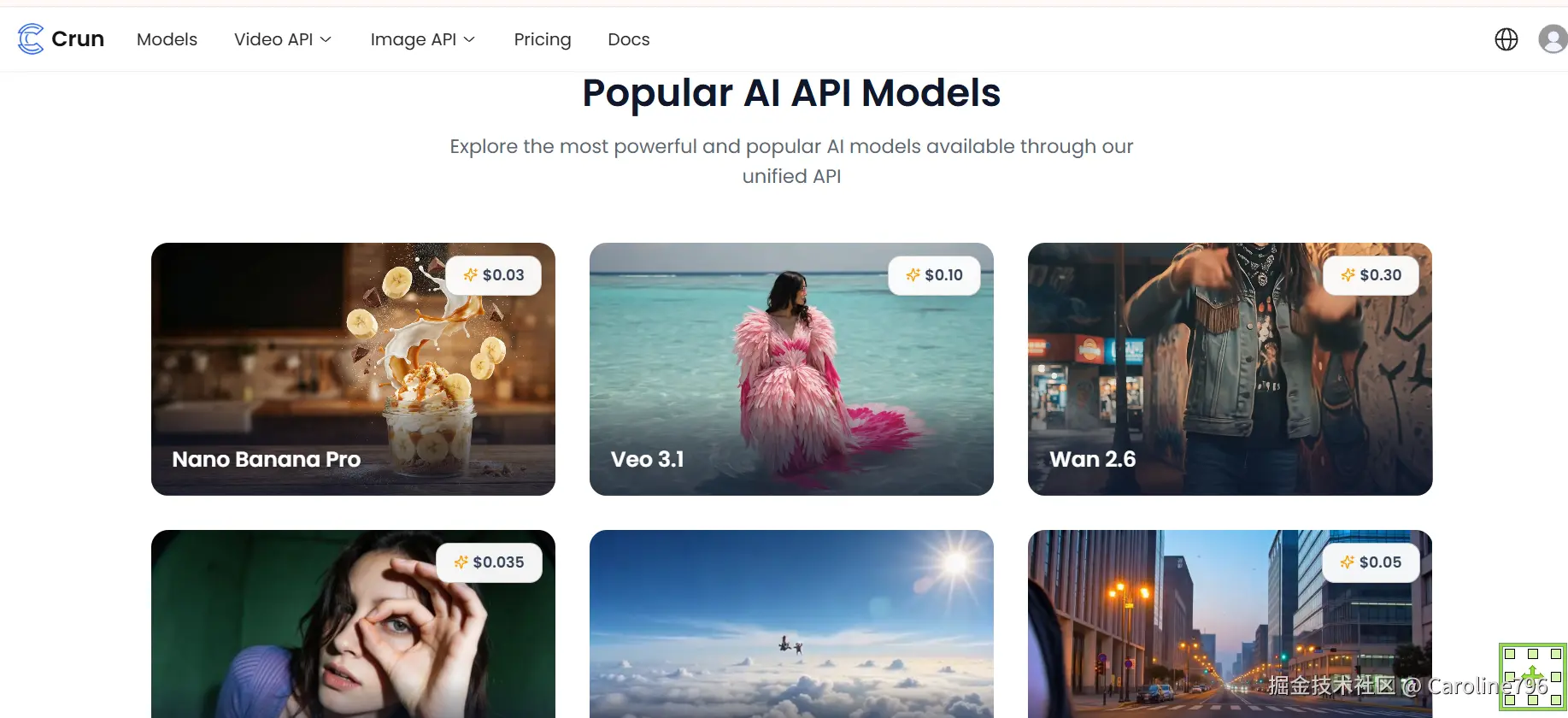
Task: Open the Nano Banana Pro model card
Action: click(353, 369)
